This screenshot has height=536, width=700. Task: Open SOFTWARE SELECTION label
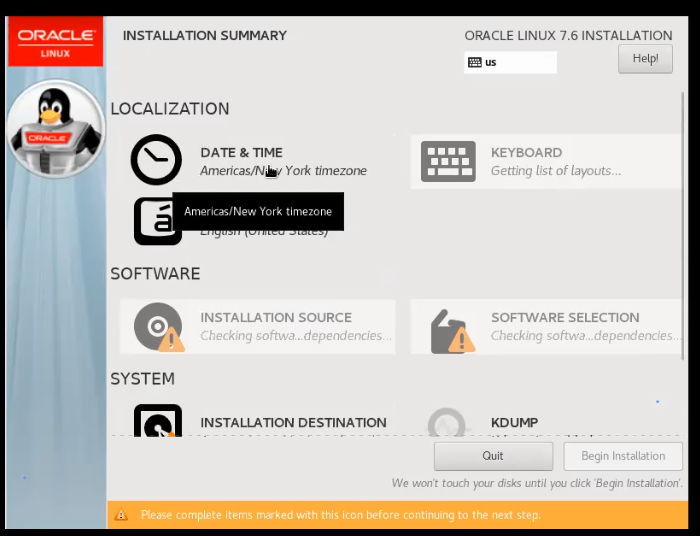(565, 317)
